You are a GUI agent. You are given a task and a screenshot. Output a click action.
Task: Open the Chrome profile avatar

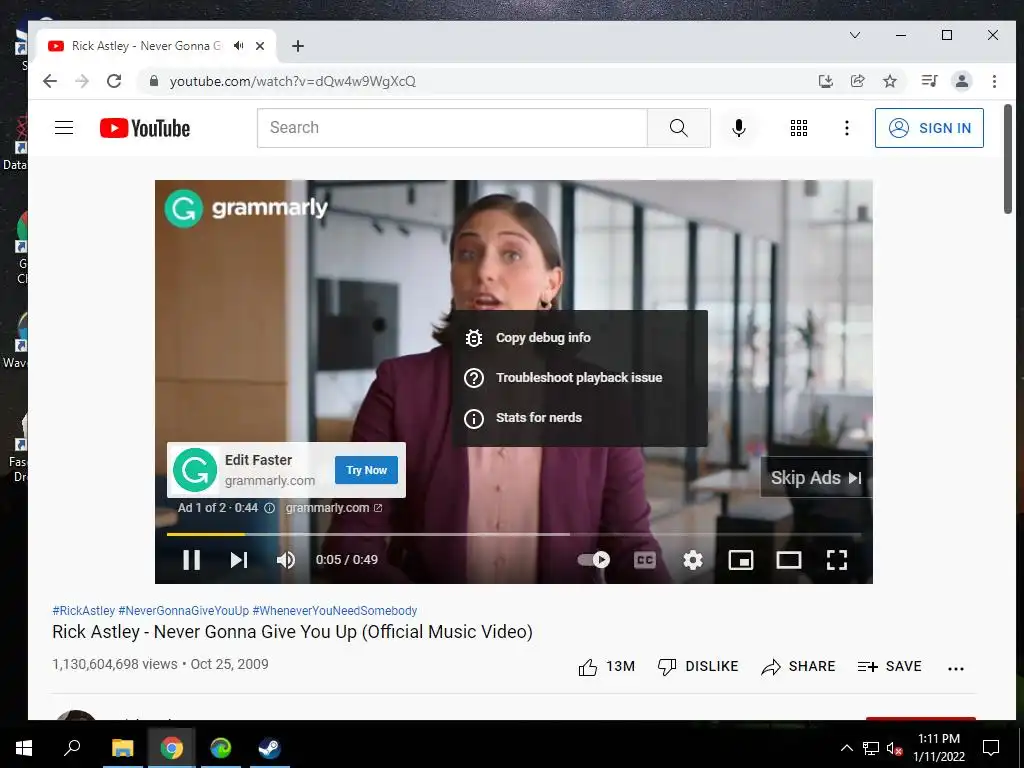(x=962, y=81)
